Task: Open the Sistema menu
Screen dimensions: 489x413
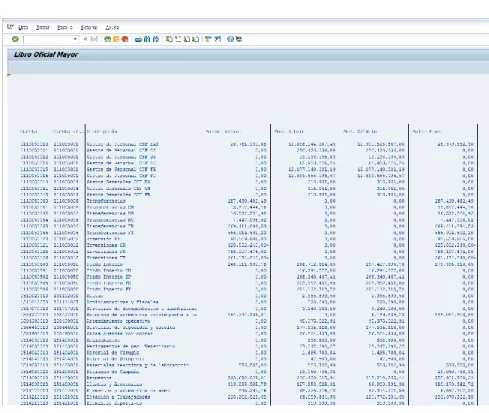Action: click(x=89, y=27)
